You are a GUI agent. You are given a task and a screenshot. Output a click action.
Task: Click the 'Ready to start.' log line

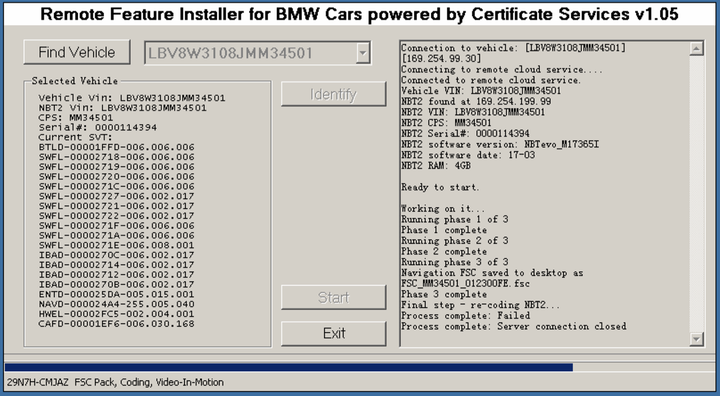pyautogui.click(x=440, y=187)
